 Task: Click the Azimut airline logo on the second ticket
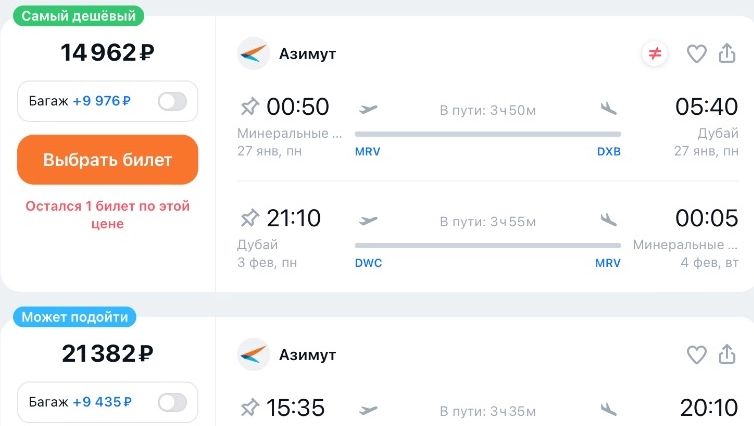[253, 355]
